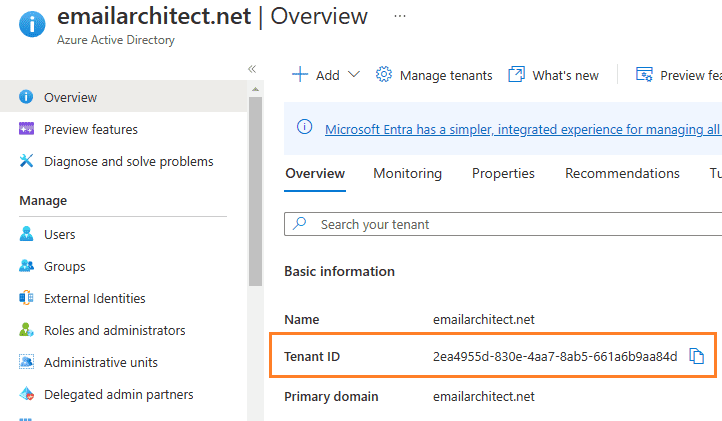The image size is (722, 421).
Task: Click the info icon in the Entra banner
Action: pos(304,127)
